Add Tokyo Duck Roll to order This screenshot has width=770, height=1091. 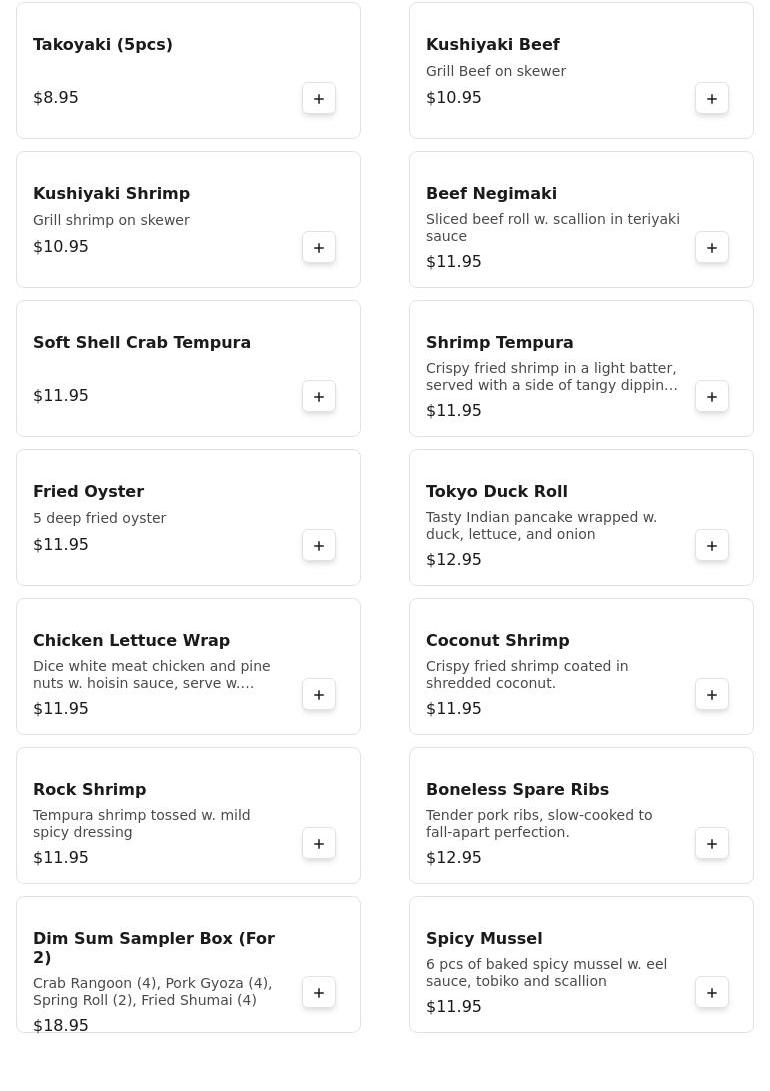coord(712,546)
